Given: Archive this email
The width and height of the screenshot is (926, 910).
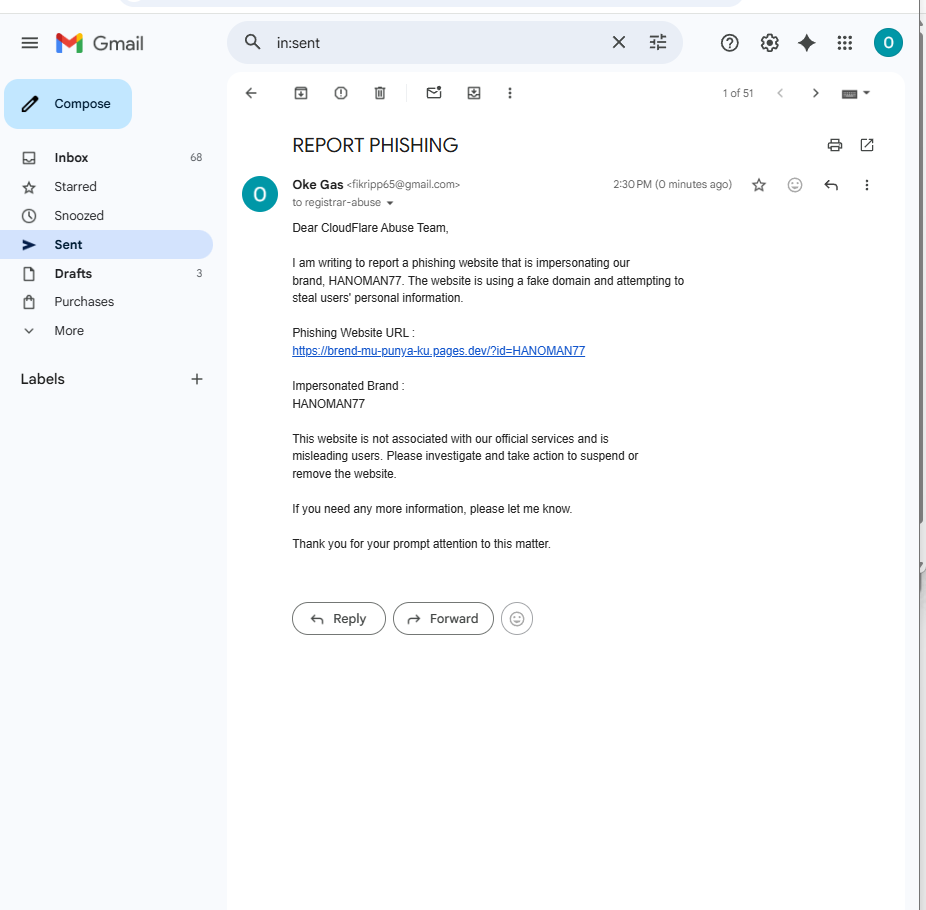Looking at the screenshot, I should point(301,93).
